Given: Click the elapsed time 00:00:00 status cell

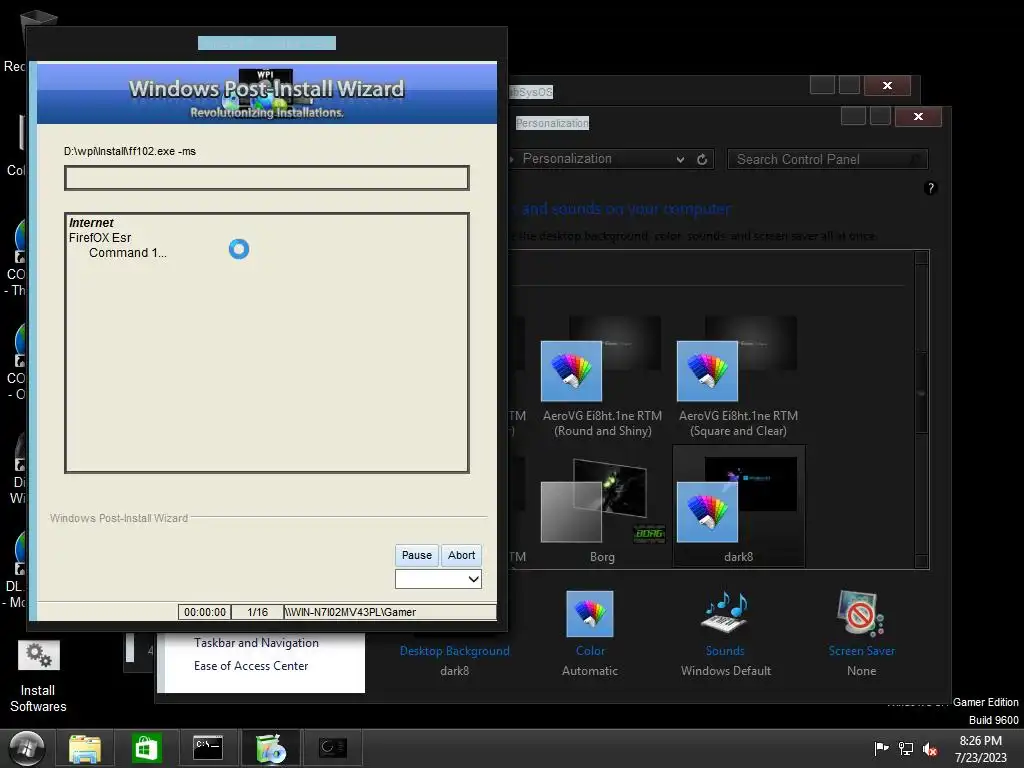Looking at the screenshot, I should tap(204, 612).
